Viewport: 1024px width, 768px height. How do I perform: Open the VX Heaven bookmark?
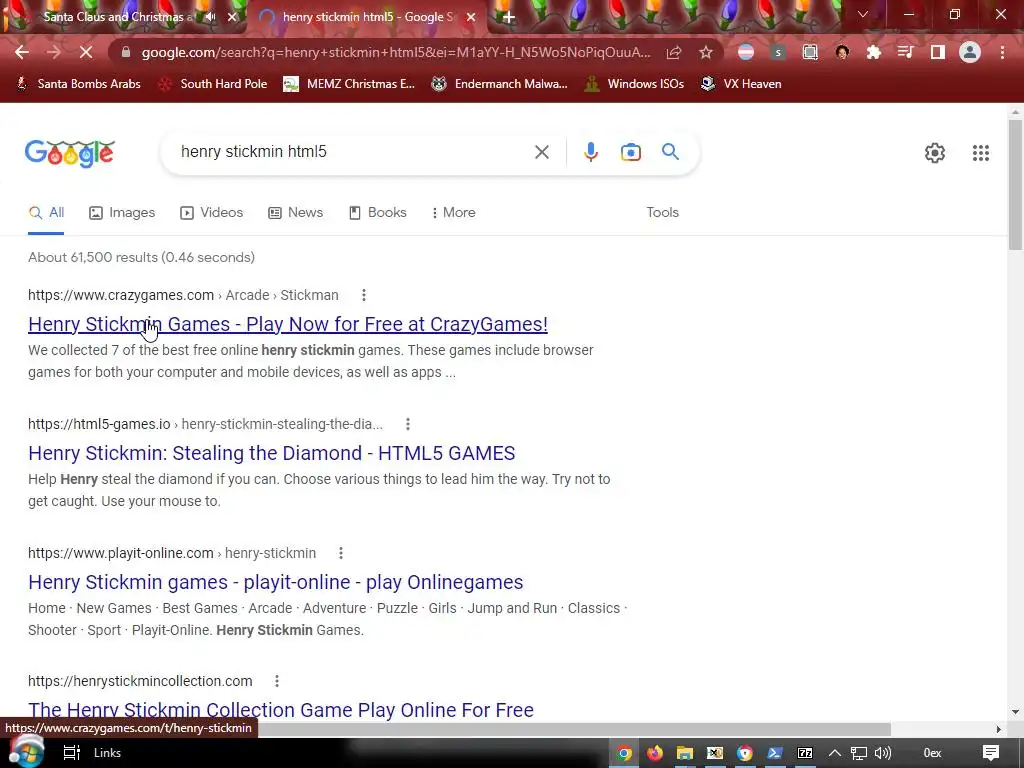[x=741, y=84]
